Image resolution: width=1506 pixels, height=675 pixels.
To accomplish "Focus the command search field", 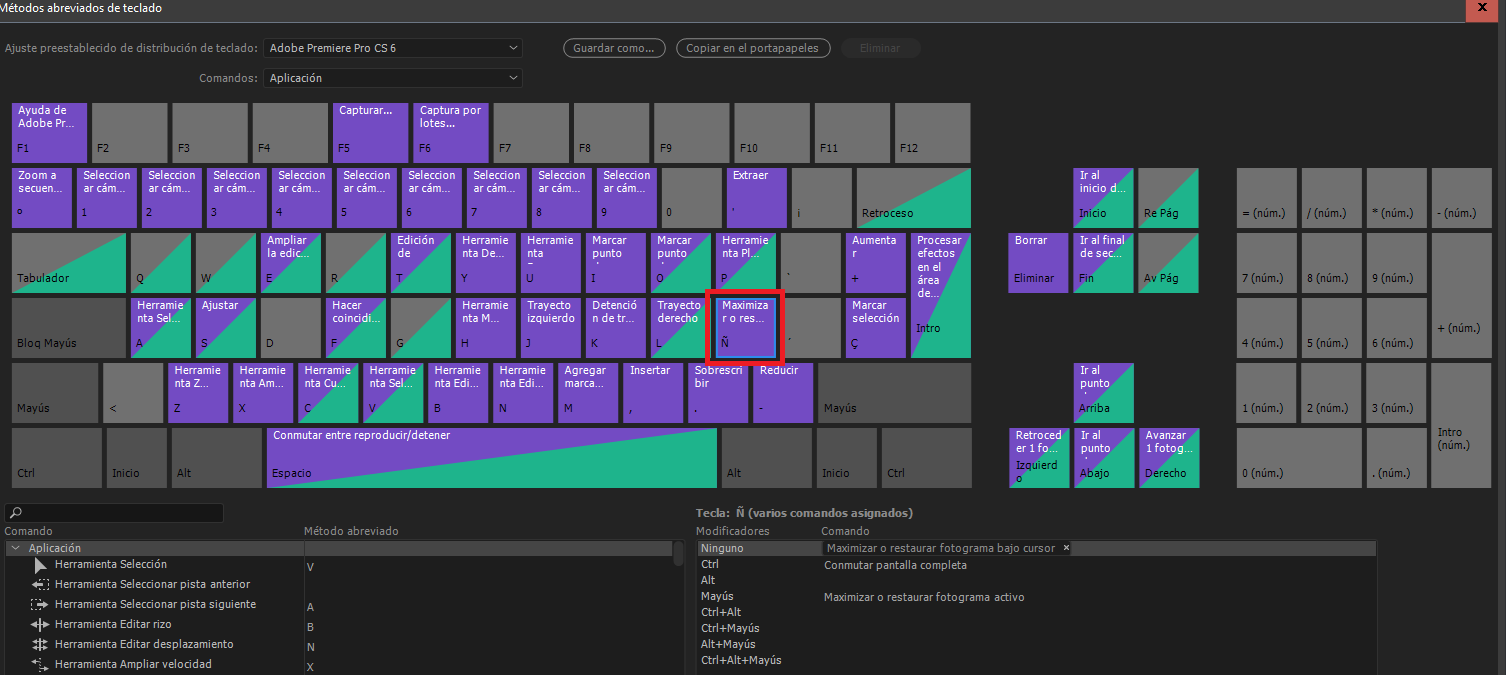I will pos(114,513).
